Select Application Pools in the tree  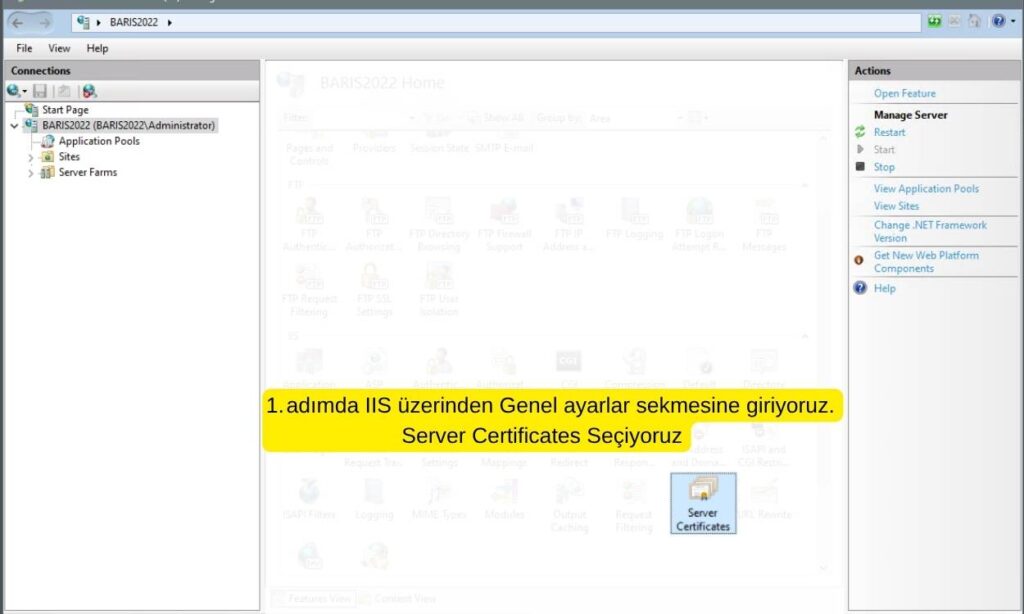[99, 141]
